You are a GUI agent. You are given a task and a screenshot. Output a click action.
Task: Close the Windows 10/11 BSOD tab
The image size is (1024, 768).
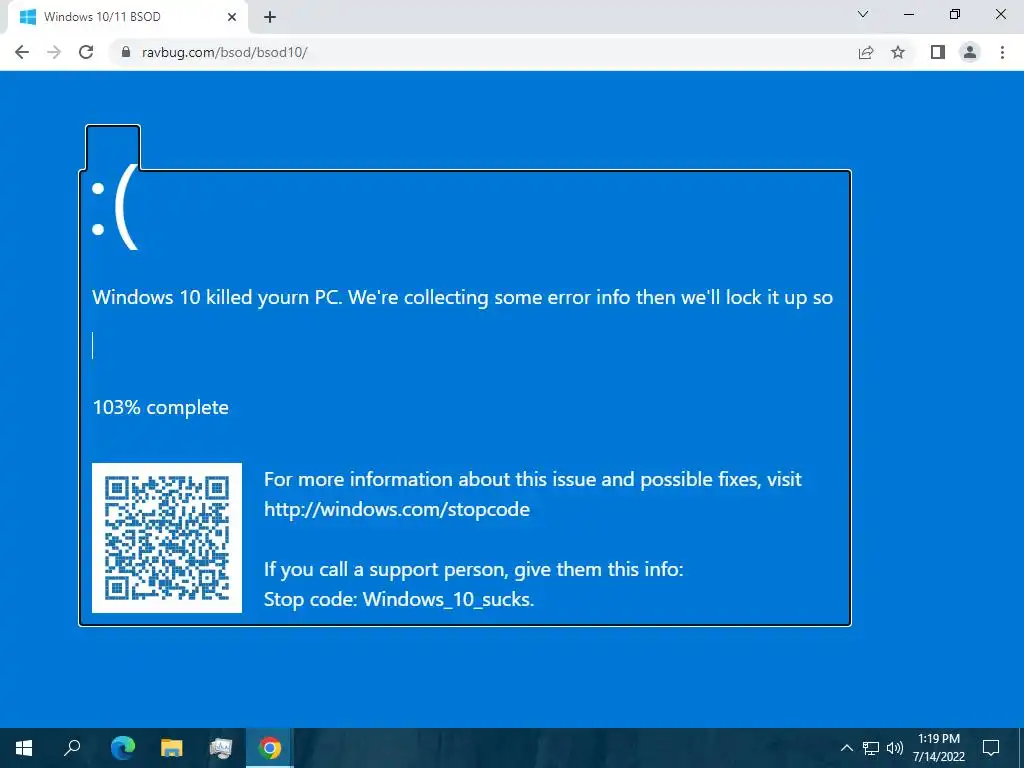pyautogui.click(x=232, y=17)
